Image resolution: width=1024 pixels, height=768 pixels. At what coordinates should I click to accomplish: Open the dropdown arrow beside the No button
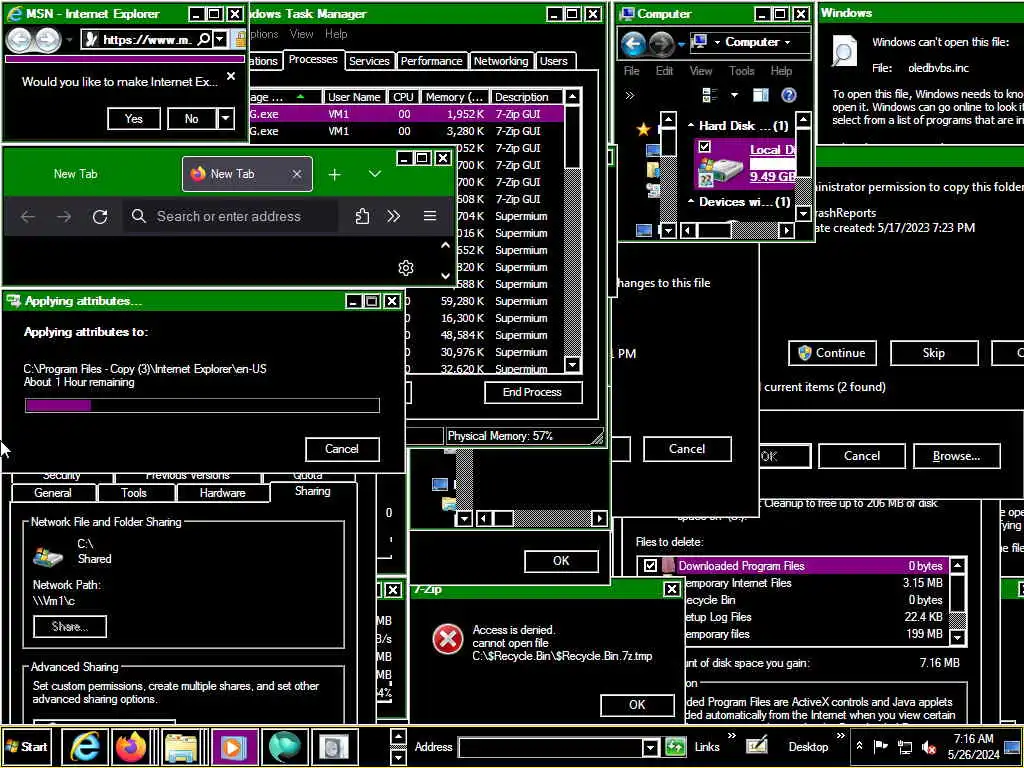point(225,119)
